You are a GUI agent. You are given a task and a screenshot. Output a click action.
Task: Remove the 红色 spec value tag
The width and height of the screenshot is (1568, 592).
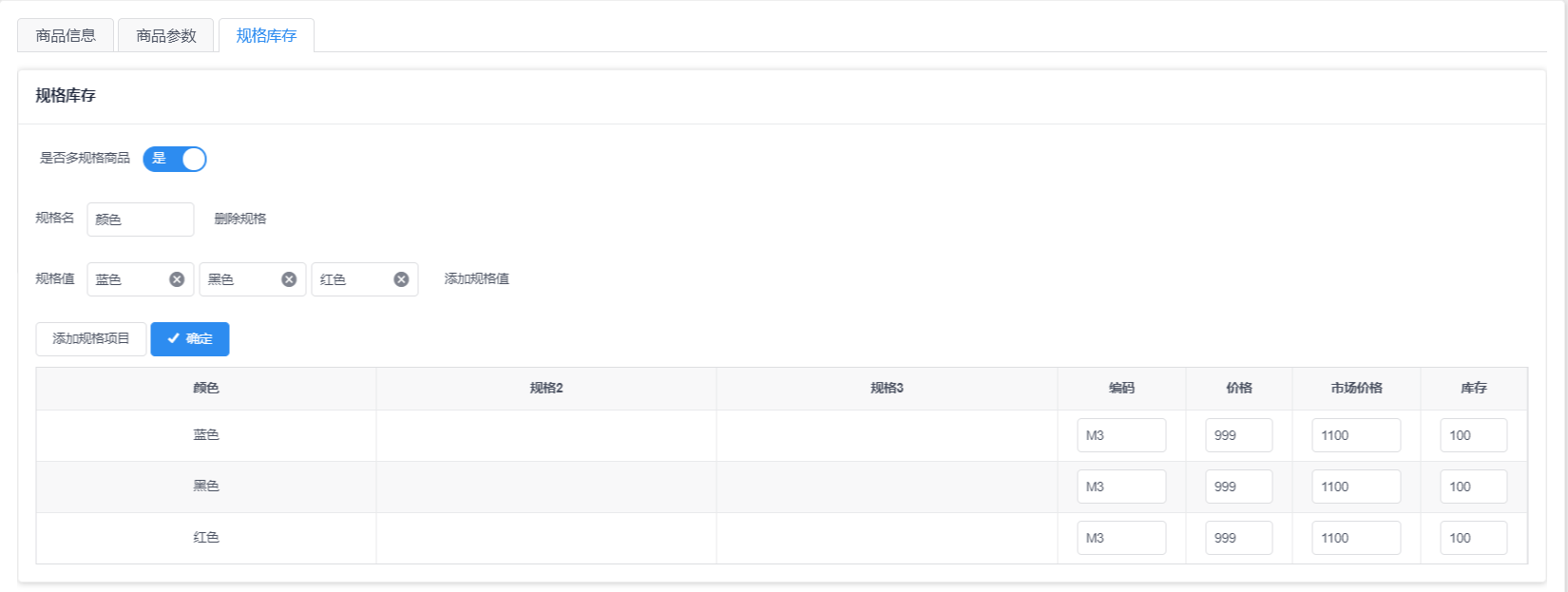(401, 279)
